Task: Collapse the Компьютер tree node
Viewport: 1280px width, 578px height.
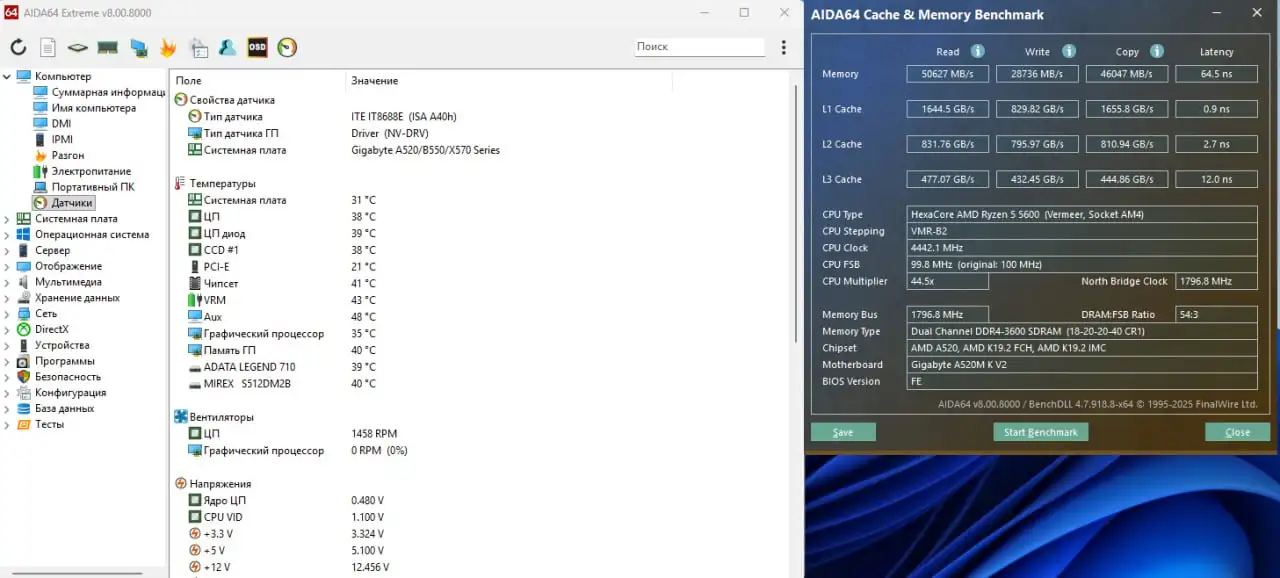Action: coord(7,76)
